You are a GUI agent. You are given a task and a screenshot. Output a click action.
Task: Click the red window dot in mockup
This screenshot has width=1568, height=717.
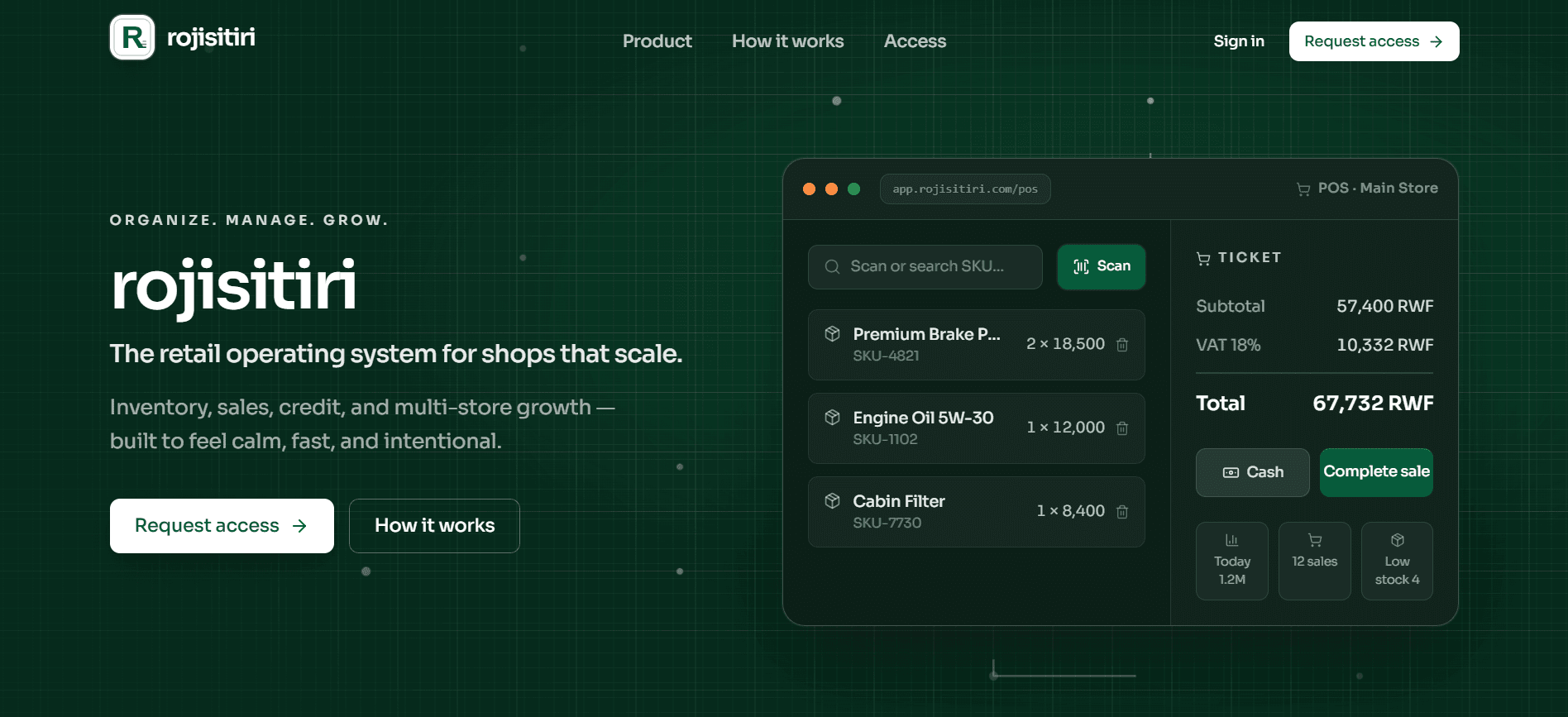(810, 189)
